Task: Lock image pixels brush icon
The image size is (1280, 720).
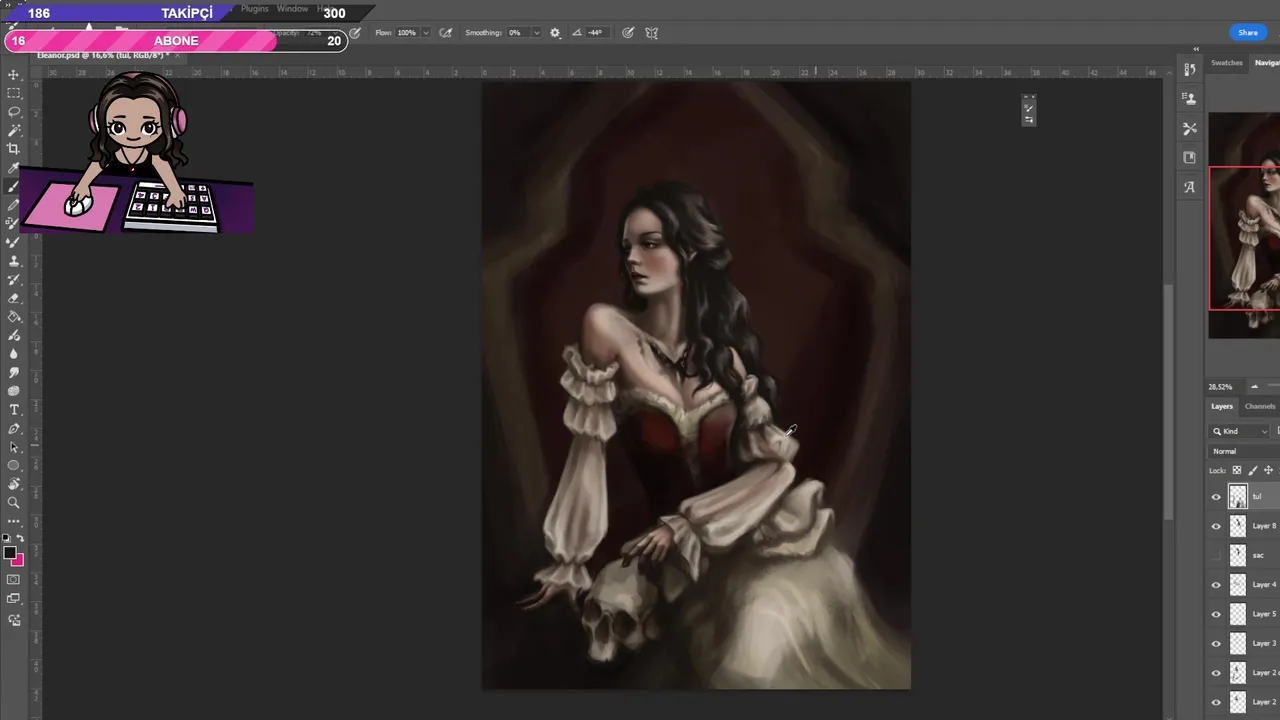Action: [1252, 470]
